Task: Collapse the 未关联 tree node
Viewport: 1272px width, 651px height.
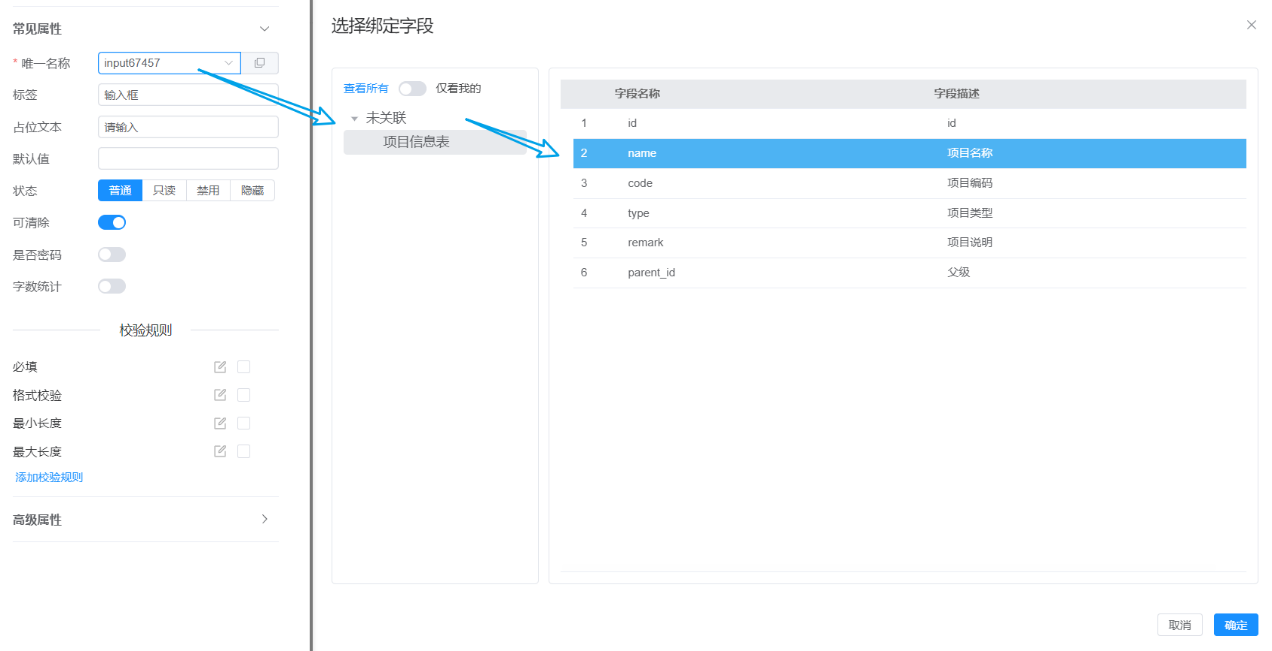Action: (x=354, y=118)
